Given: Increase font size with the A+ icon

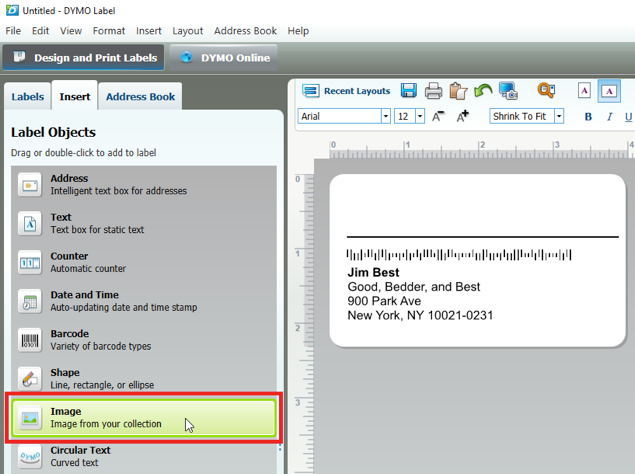Looking at the screenshot, I should [x=463, y=117].
